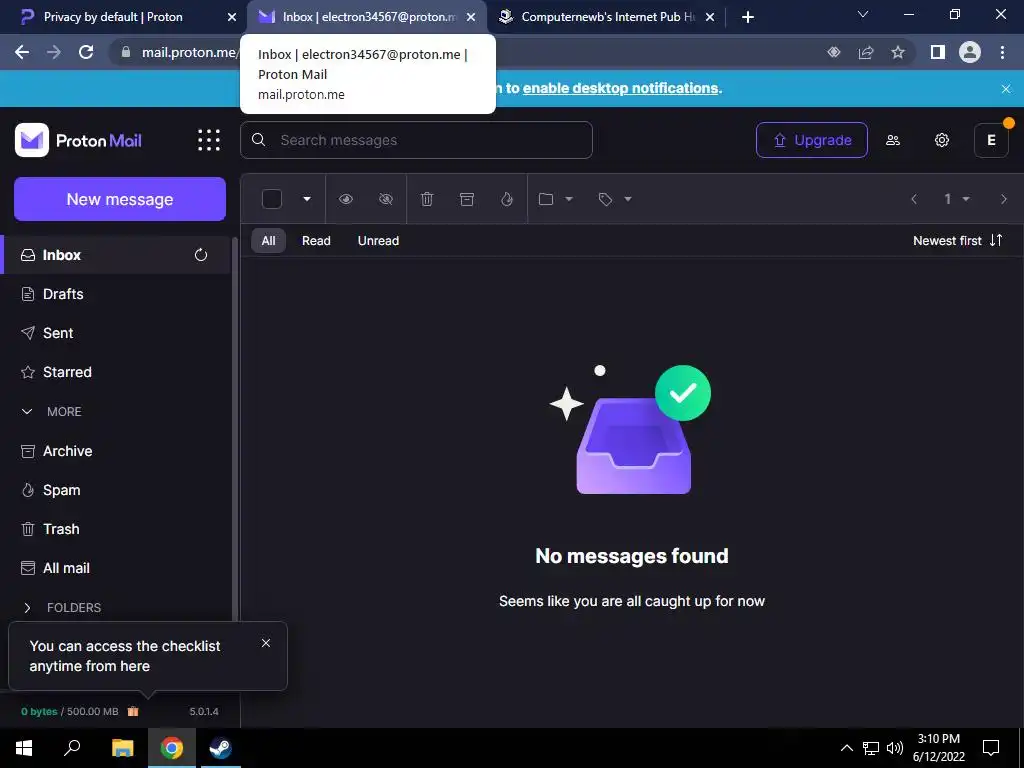The height and width of the screenshot is (768, 1024).
Task: Move selected messages to spam
Action: pyautogui.click(x=507, y=199)
